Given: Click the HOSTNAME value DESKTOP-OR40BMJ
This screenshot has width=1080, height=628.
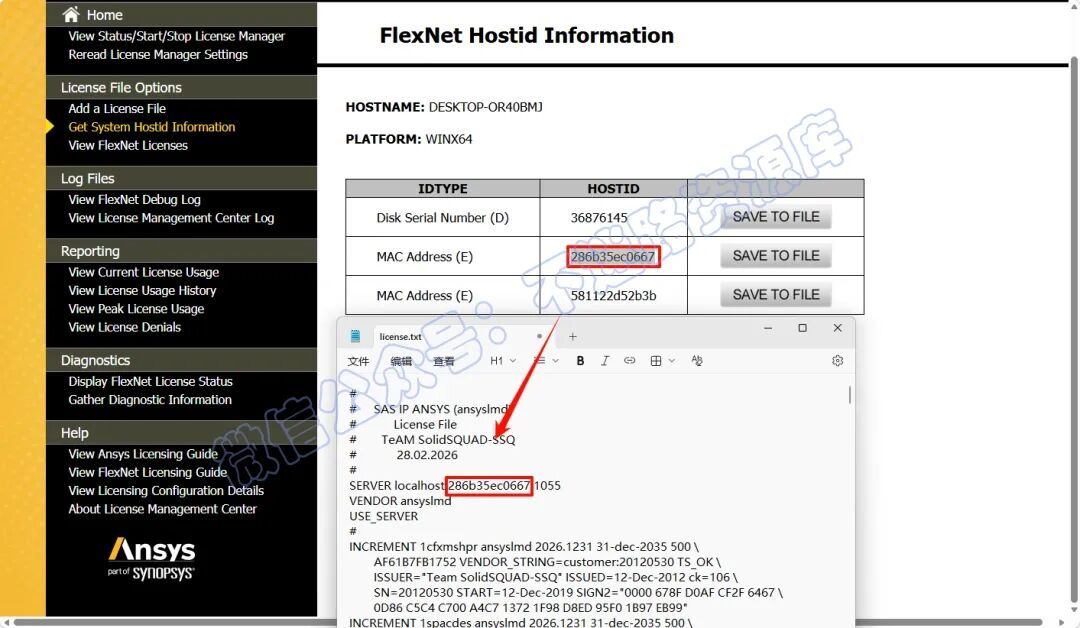Looking at the screenshot, I should click(486, 107).
